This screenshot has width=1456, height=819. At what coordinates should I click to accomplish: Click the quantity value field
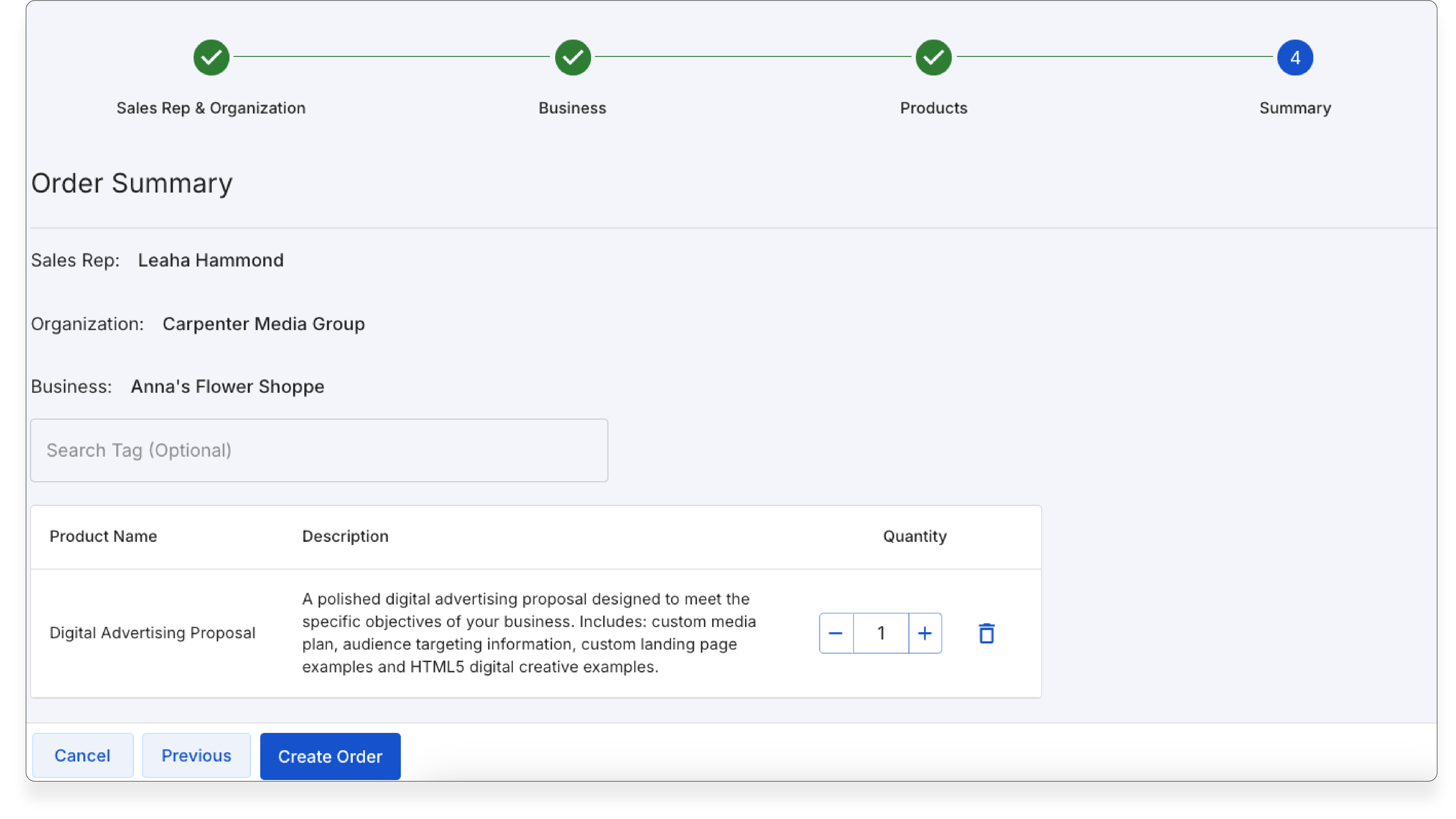coord(880,633)
